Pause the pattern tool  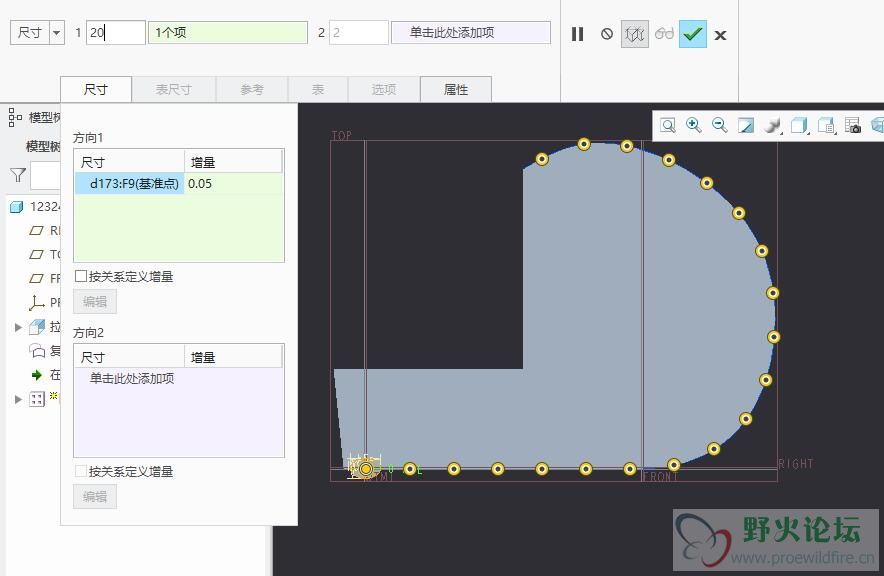tap(577, 34)
